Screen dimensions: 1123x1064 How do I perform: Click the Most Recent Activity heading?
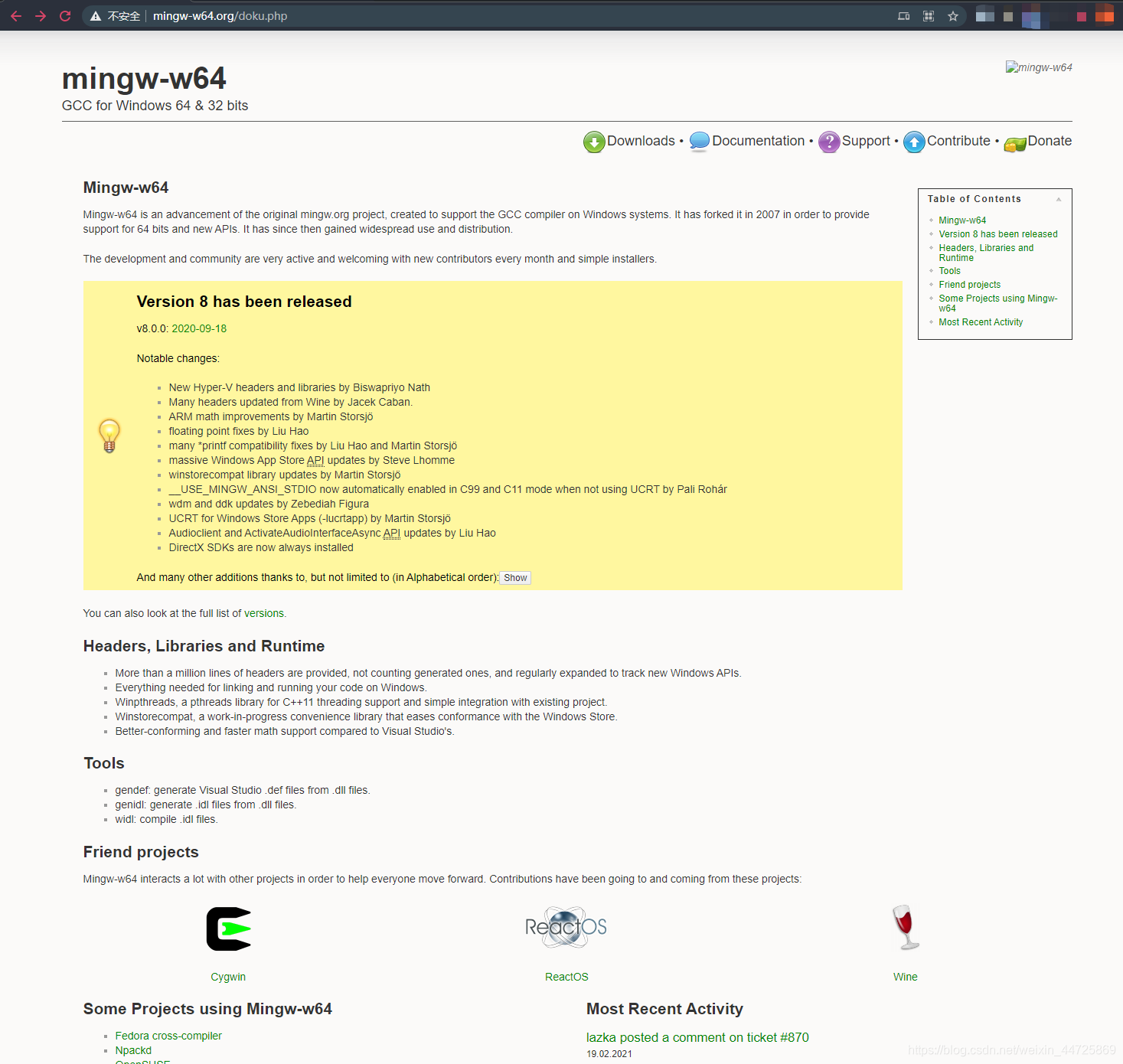(664, 1009)
